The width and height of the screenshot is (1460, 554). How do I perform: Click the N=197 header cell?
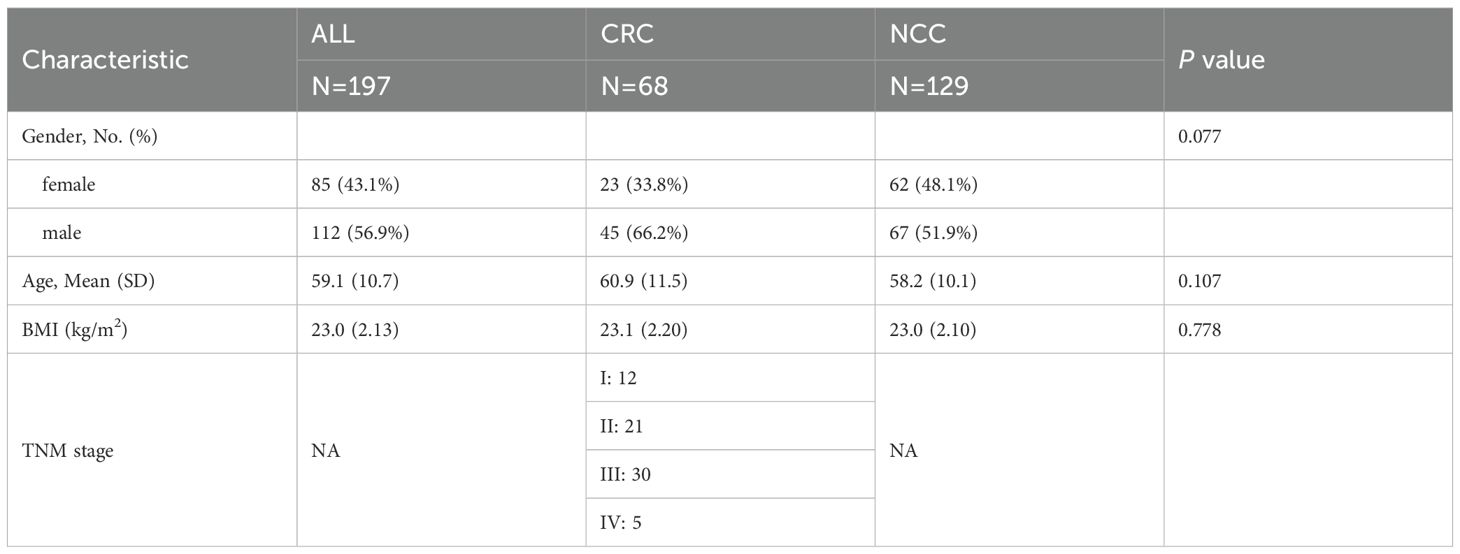[x=348, y=86]
